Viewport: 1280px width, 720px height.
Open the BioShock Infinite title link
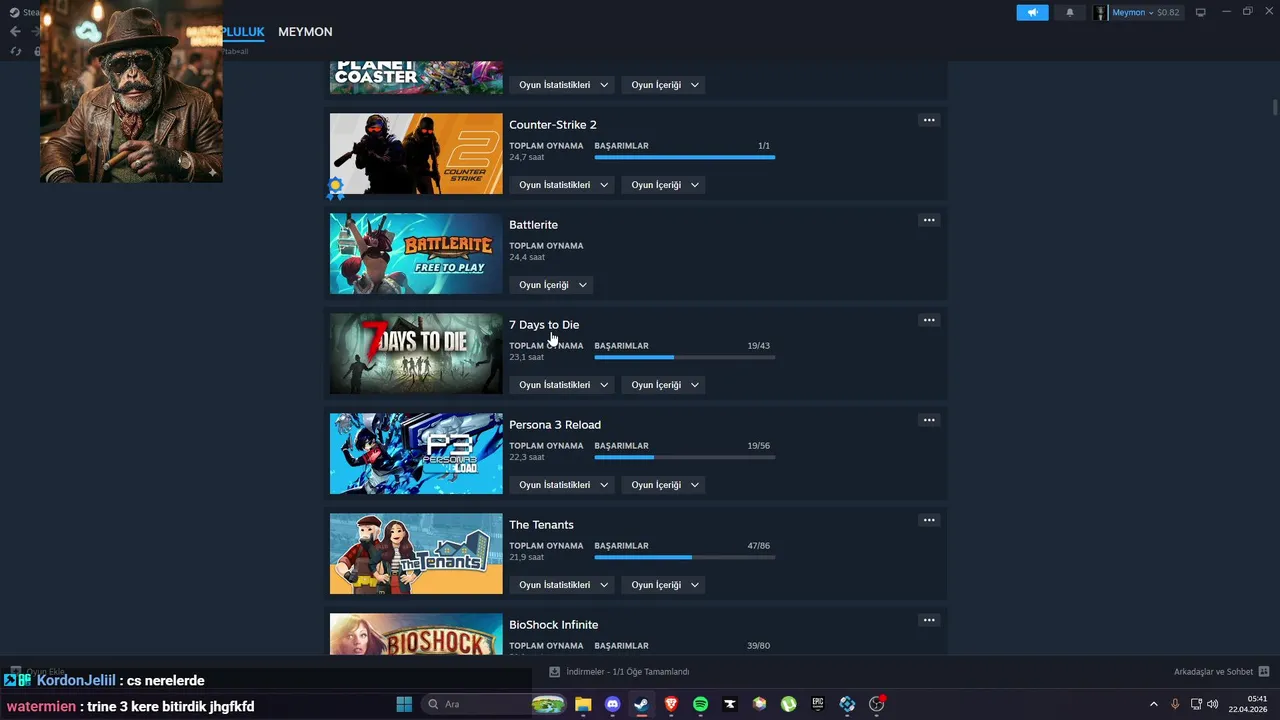click(x=553, y=625)
